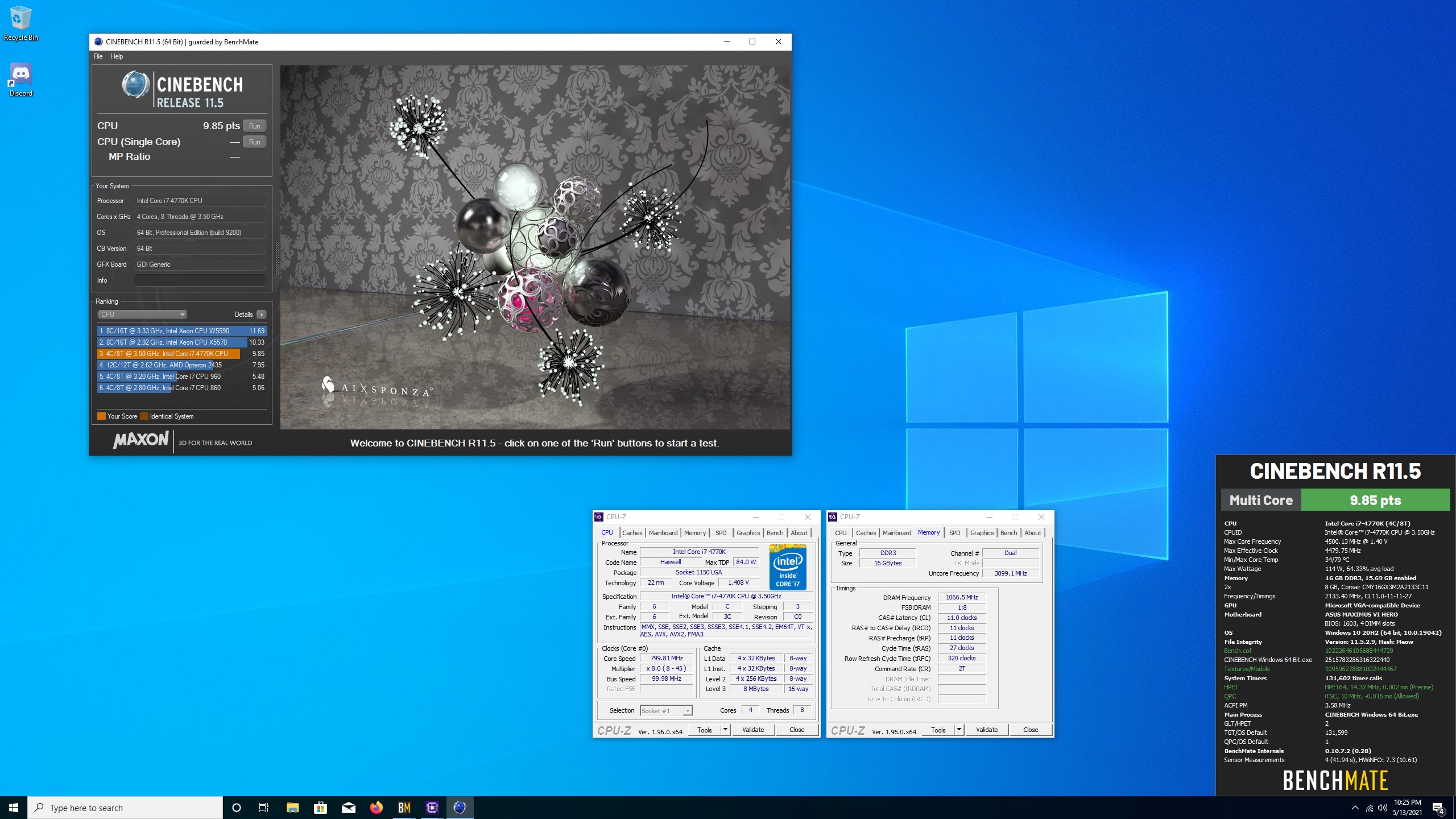Click the Details arrow button in Ranking
This screenshot has width=1456, height=819.
(261, 315)
